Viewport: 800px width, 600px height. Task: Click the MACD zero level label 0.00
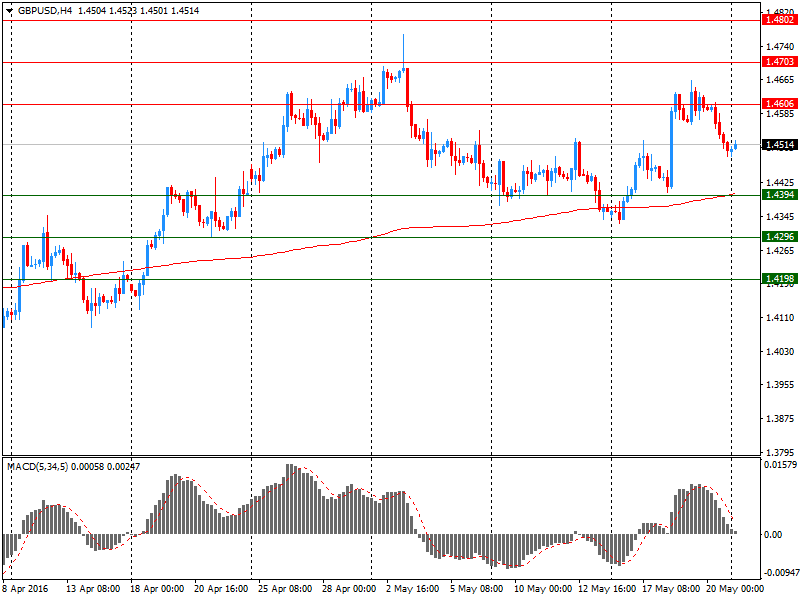pyautogui.click(x=773, y=534)
